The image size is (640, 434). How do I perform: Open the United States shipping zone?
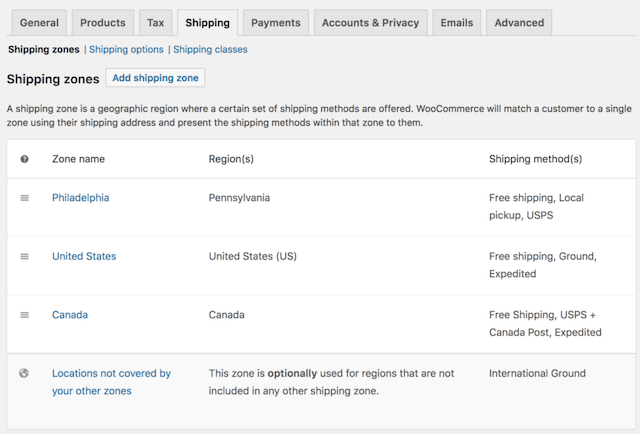pos(84,257)
